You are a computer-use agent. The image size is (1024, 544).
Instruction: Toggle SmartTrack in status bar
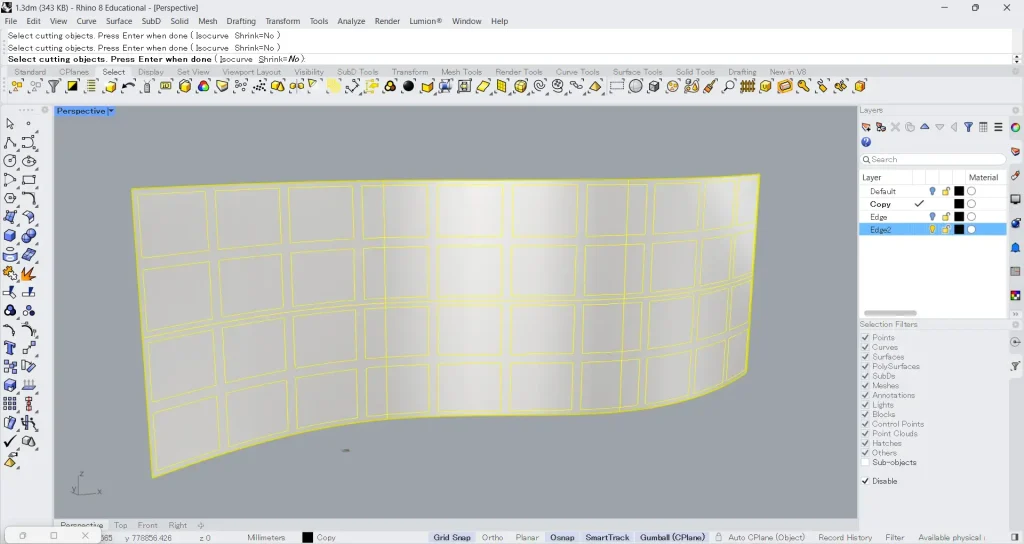point(607,537)
